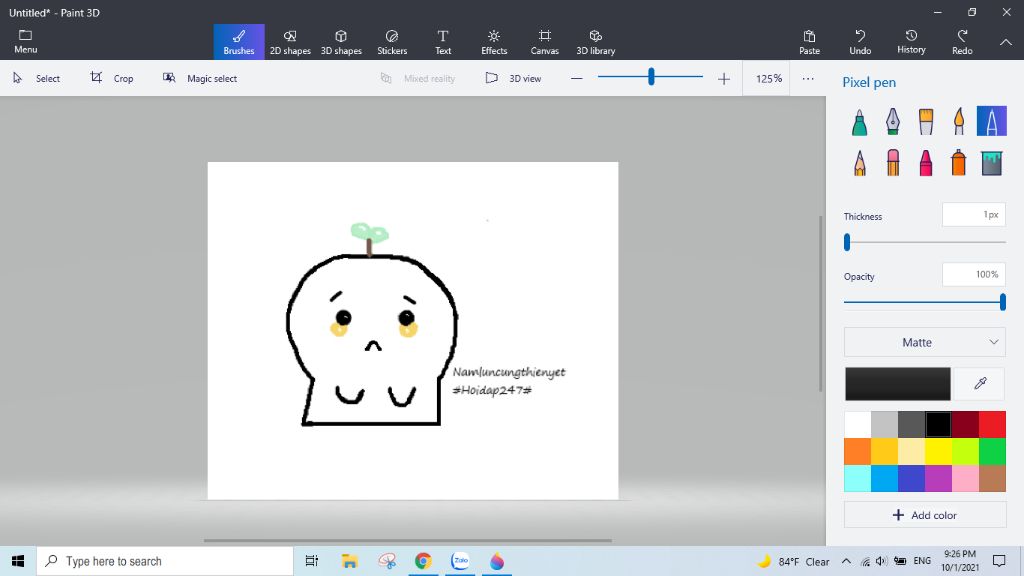This screenshot has width=1024, height=576.
Task: Pick the Watercolor brush
Action: click(x=959, y=122)
